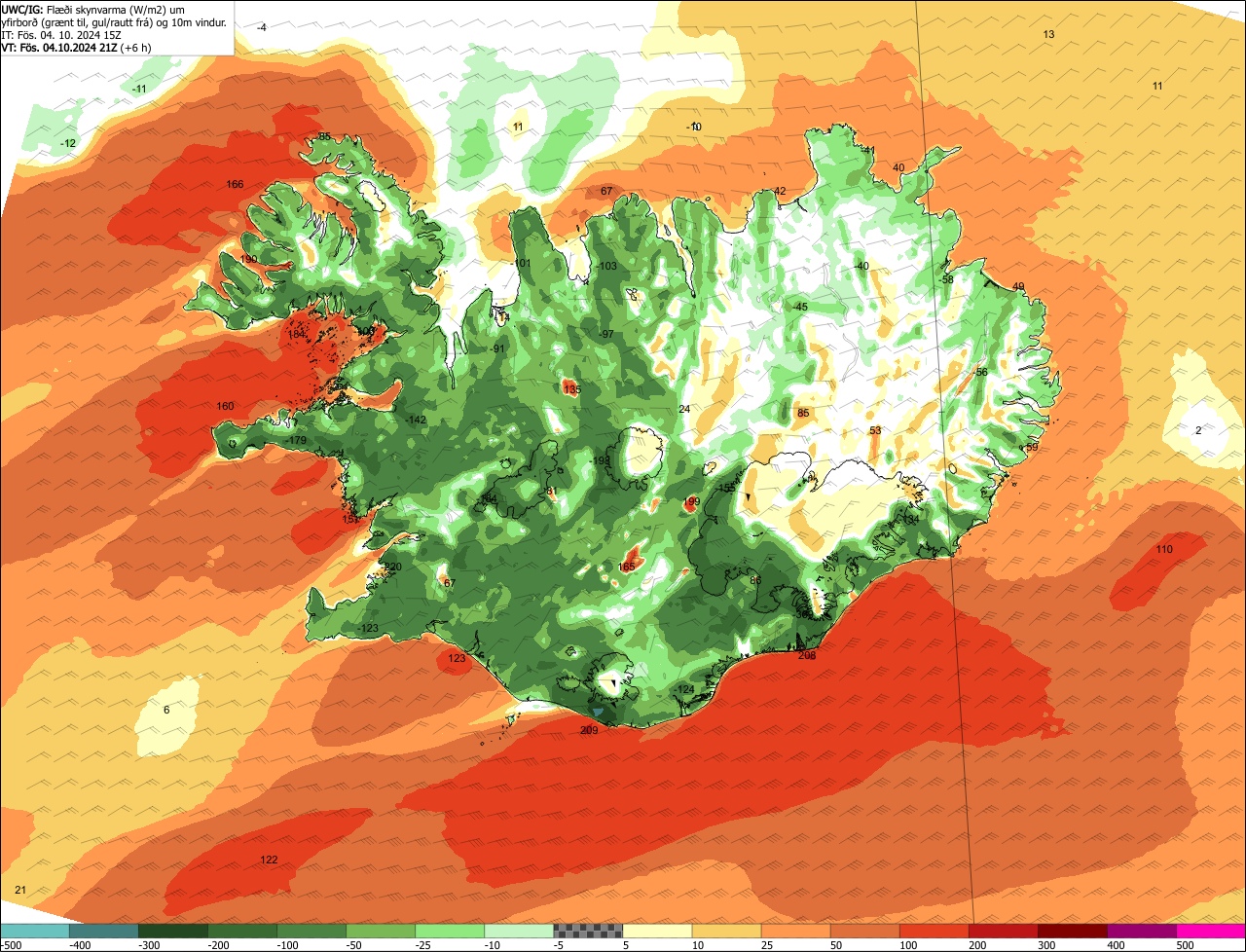Viewport: 1246px width, 952px height.
Task: Click the '13' value in northeast corner
Action: point(1048,35)
